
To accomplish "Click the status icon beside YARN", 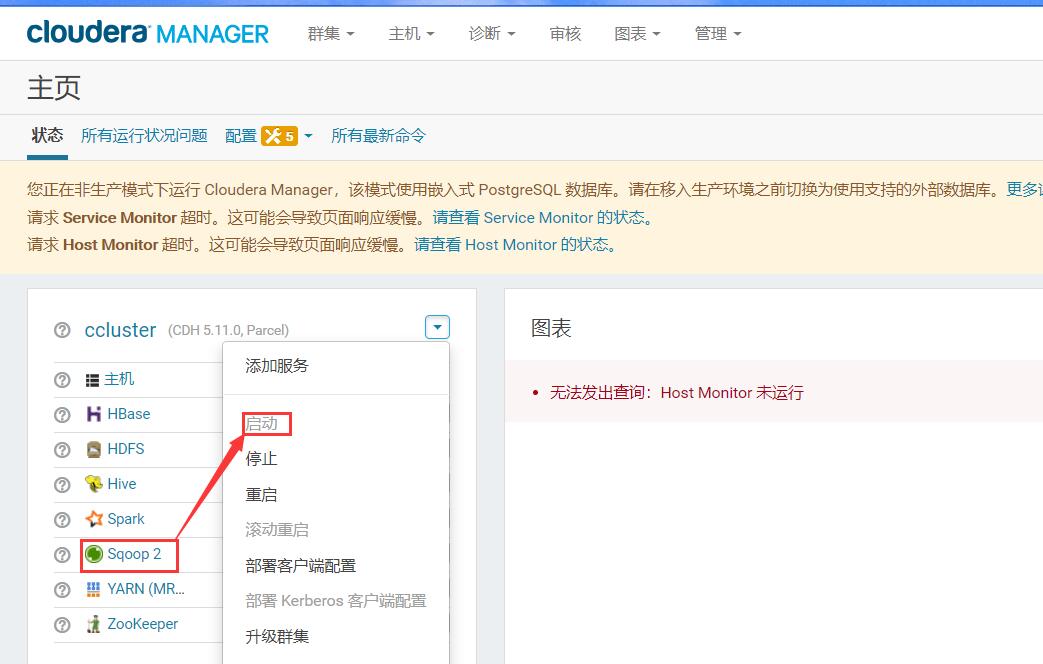I will click(62, 589).
